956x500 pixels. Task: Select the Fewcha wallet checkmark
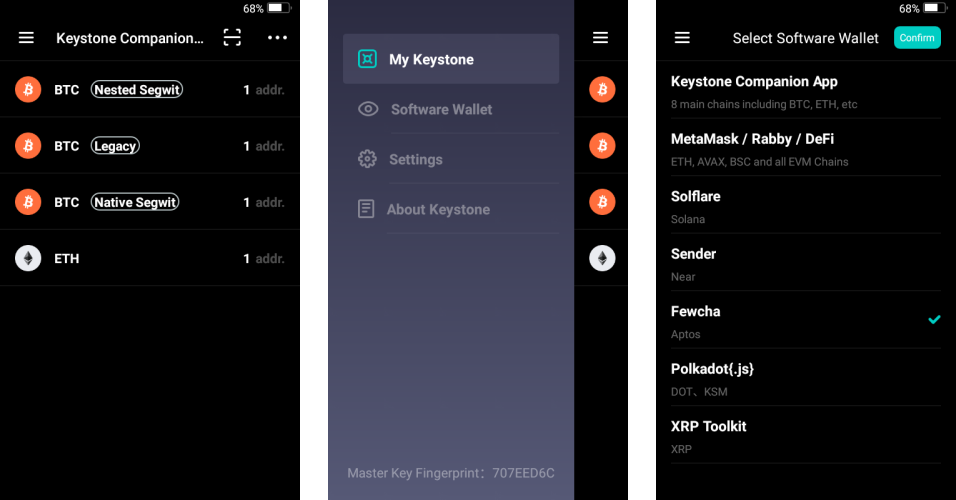tap(934, 320)
